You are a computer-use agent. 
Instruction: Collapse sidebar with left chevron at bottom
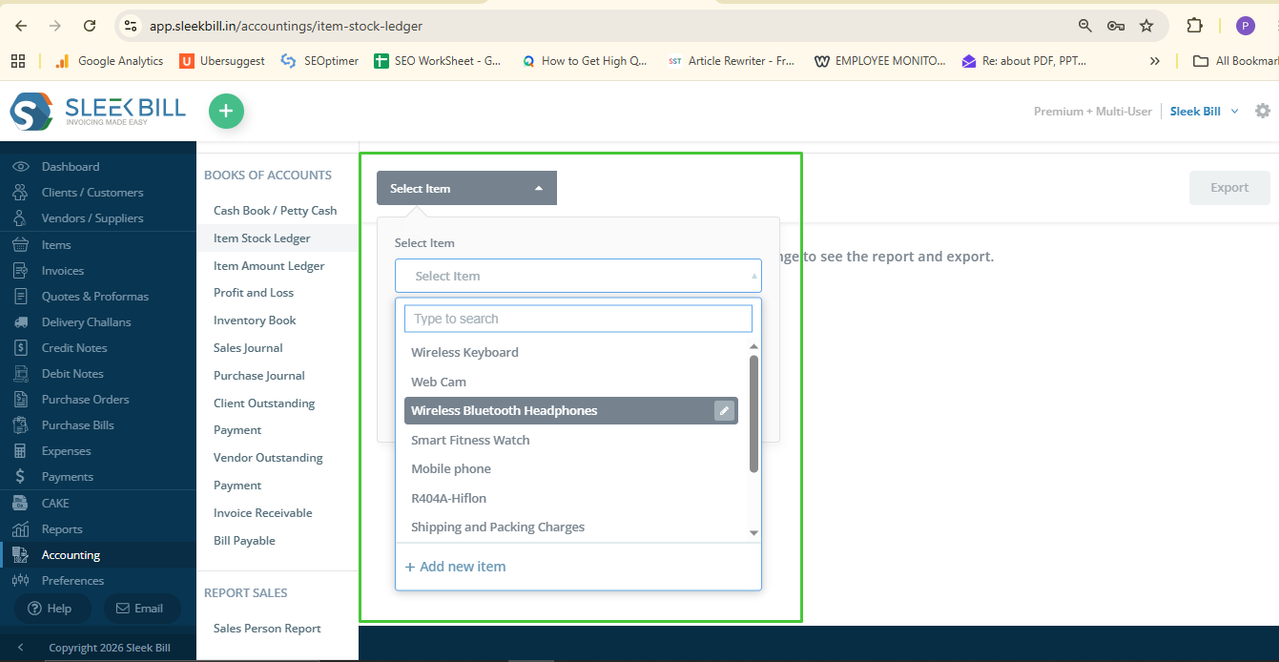[x=20, y=648]
